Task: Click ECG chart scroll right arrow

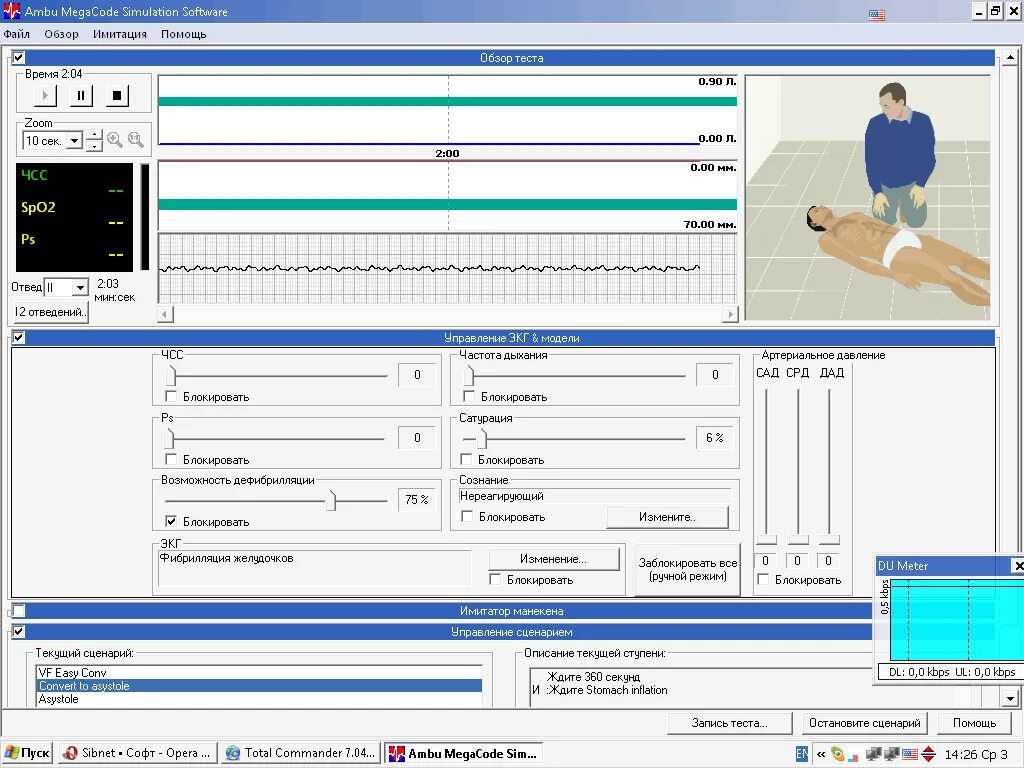Action: pyautogui.click(x=730, y=314)
